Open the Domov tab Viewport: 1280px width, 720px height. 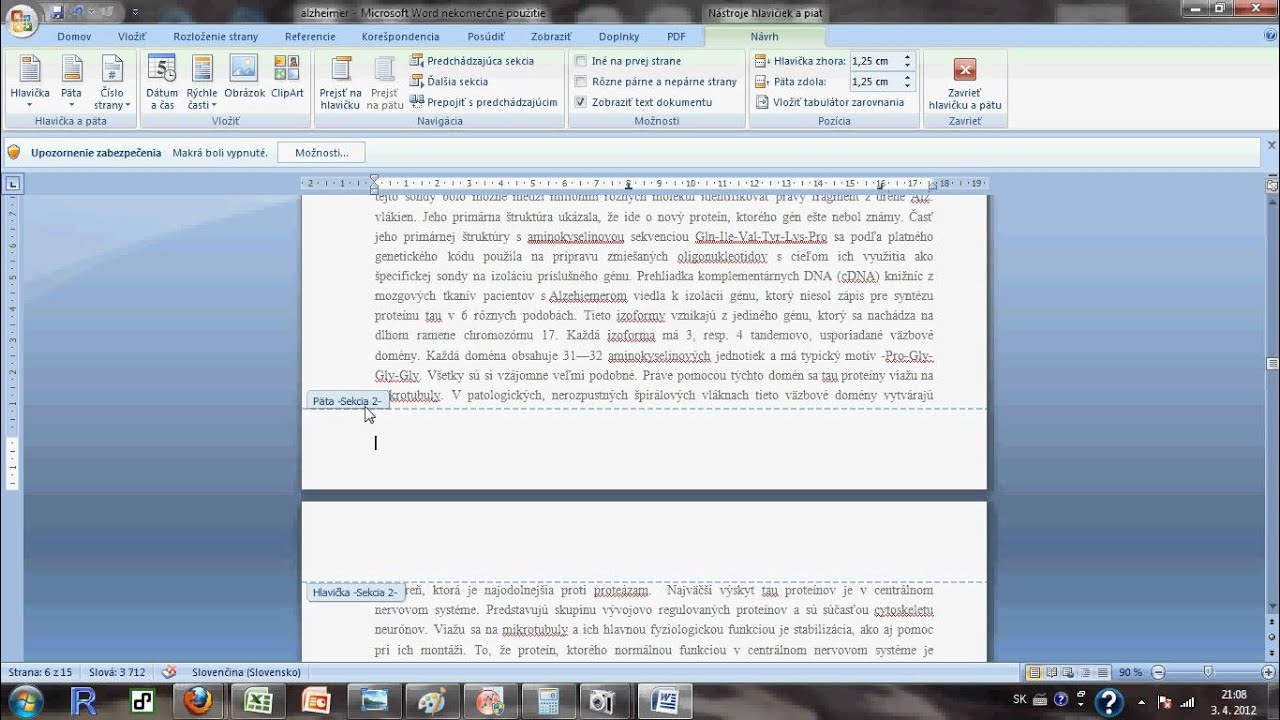74,36
